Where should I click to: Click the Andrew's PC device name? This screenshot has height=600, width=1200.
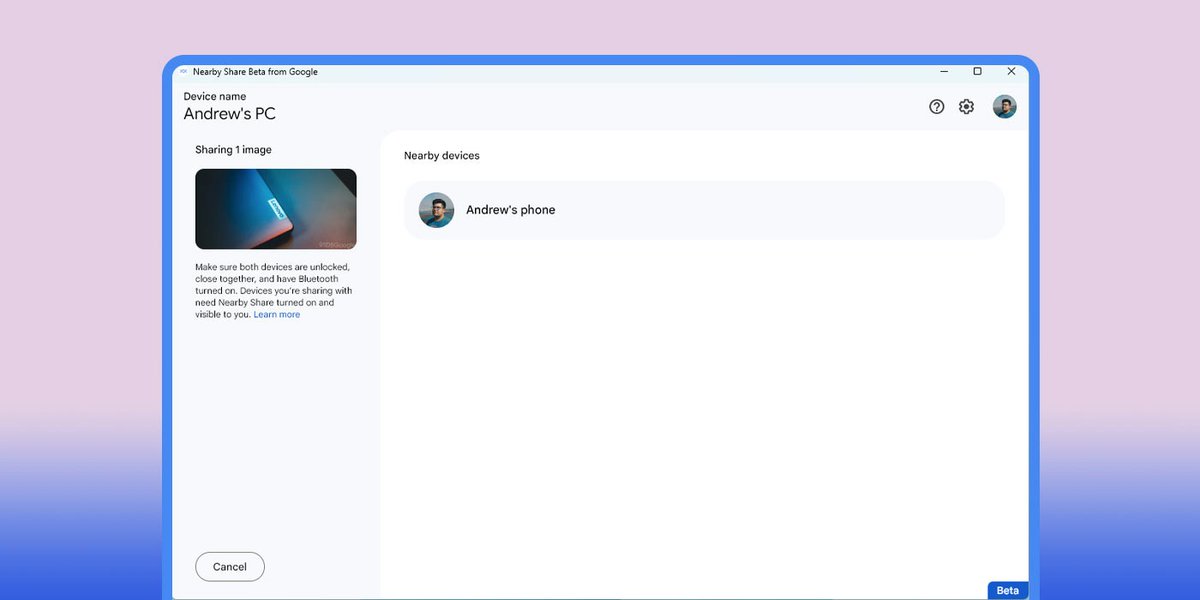(230, 114)
